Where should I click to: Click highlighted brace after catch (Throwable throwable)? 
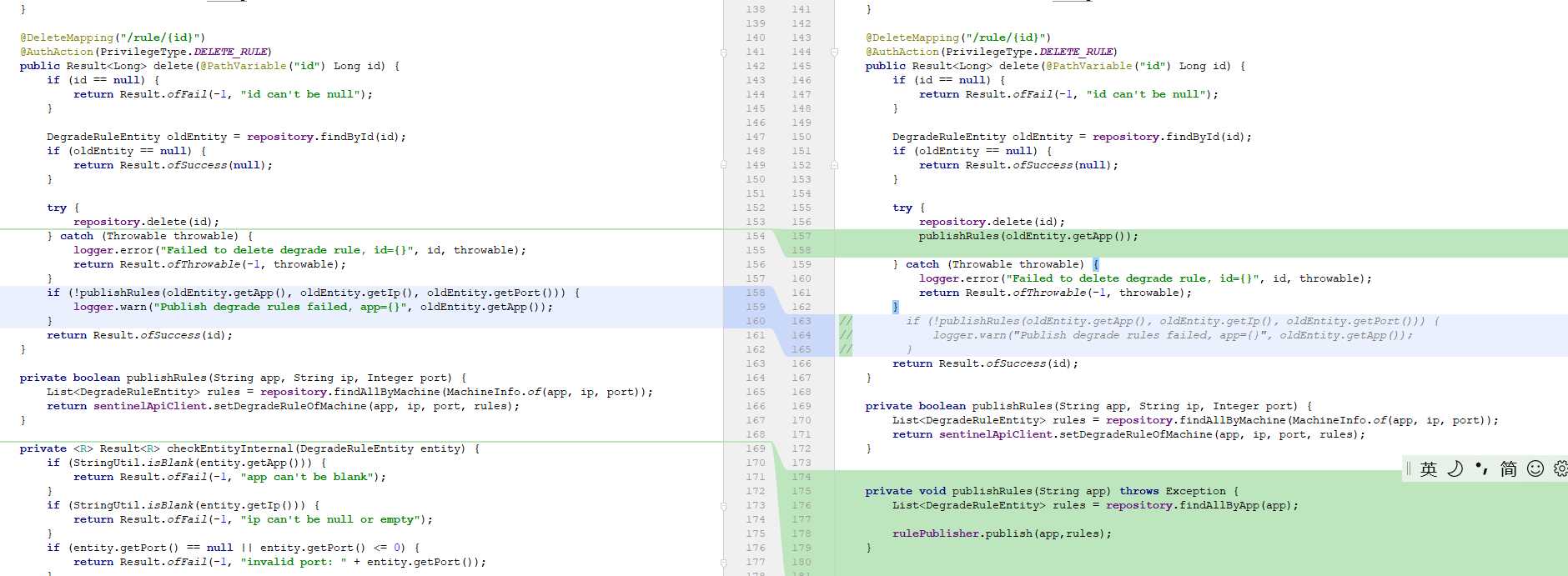pyautogui.click(x=1096, y=264)
